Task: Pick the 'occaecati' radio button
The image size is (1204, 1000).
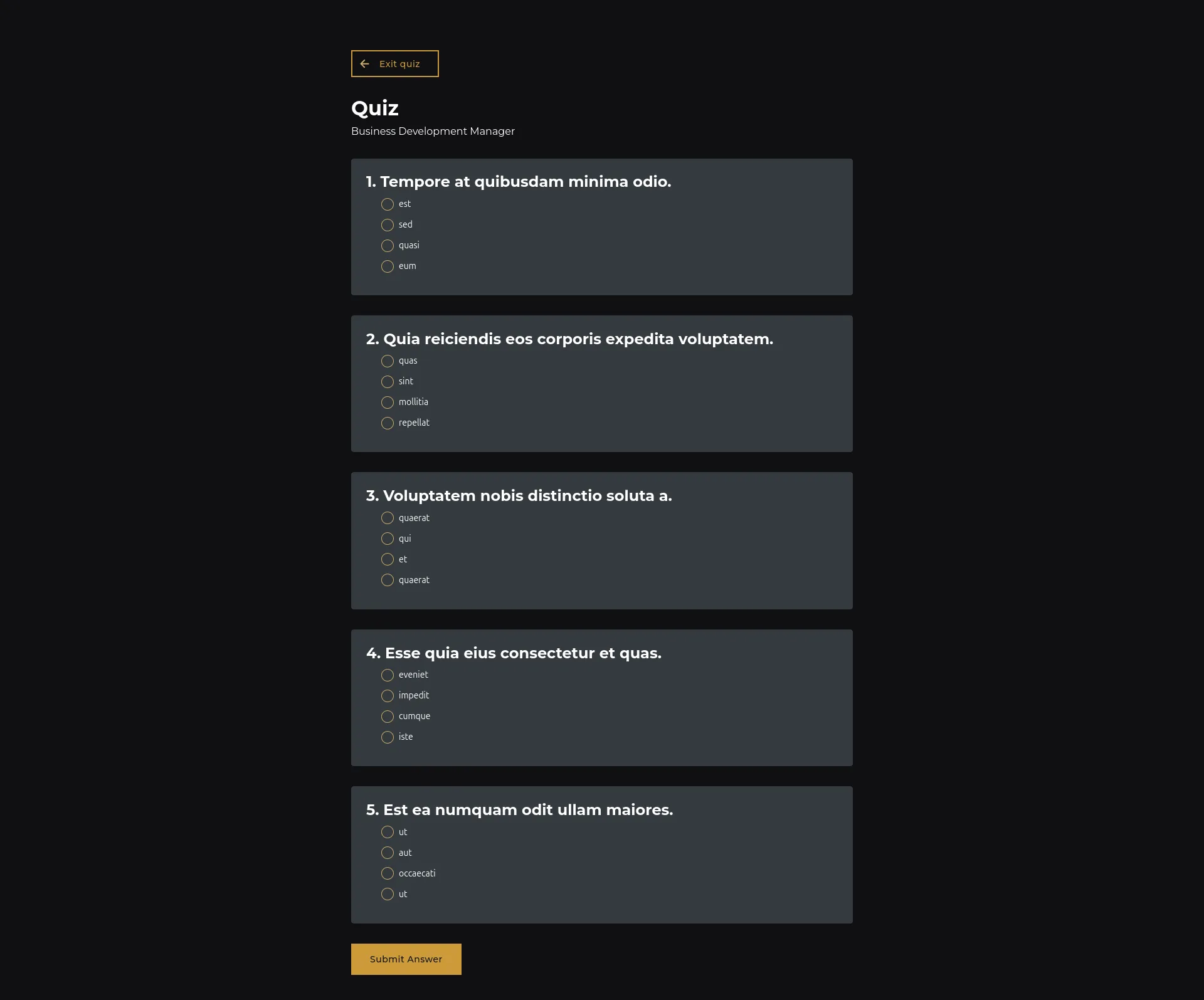Action: (388, 873)
